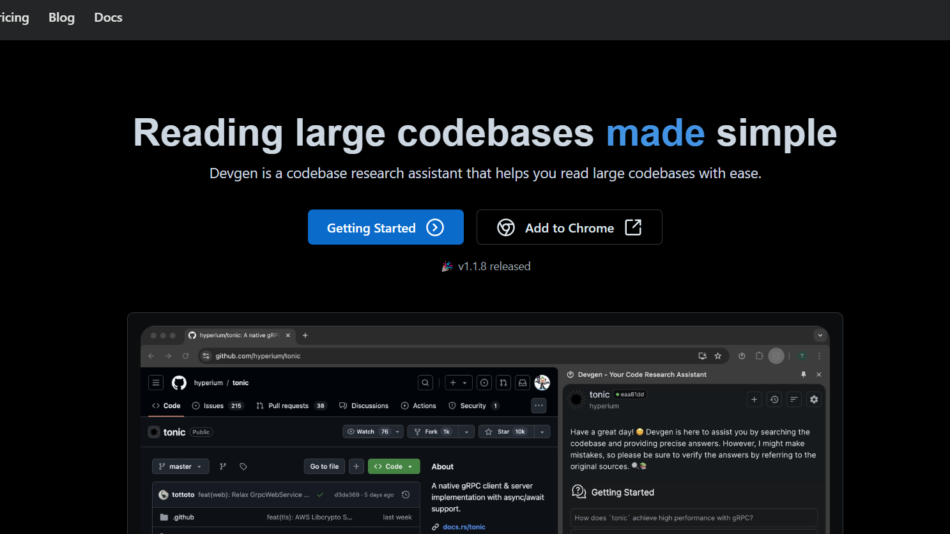Click the issues circle icon in demo GitHub header
This screenshot has height=534, width=950.
point(484,382)
